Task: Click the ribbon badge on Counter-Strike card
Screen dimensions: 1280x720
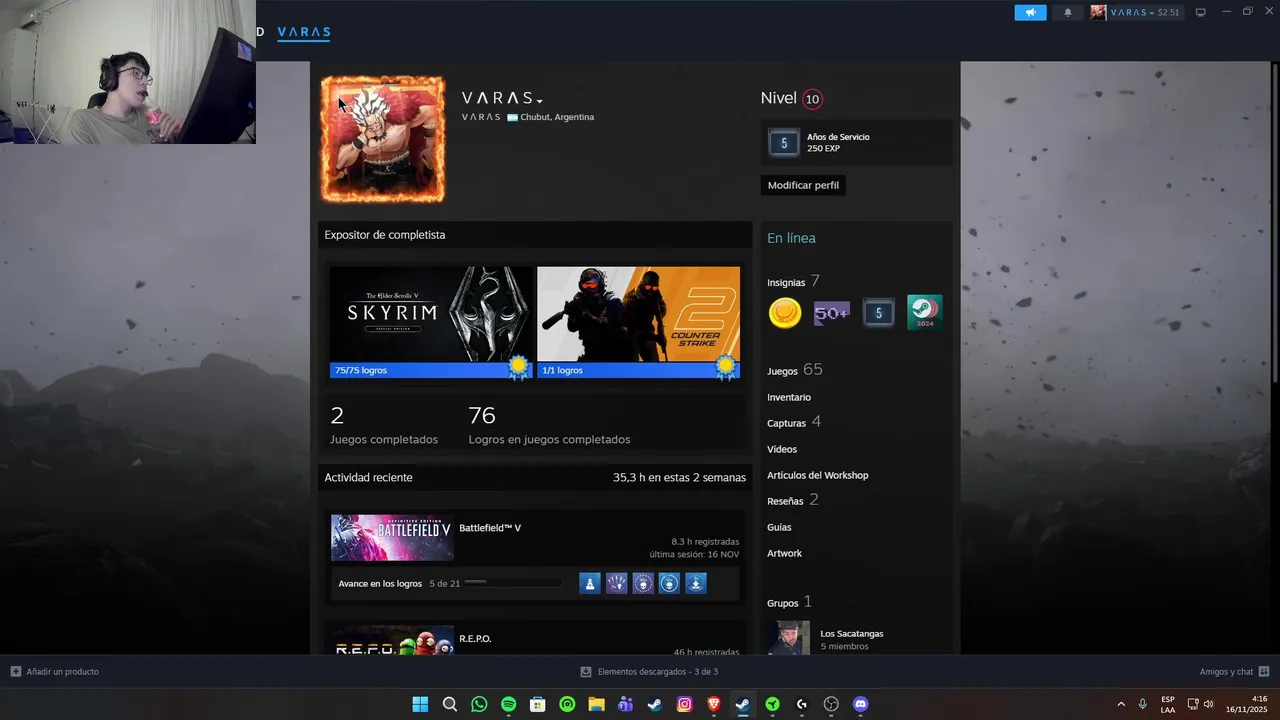Action: pos(725,368)
